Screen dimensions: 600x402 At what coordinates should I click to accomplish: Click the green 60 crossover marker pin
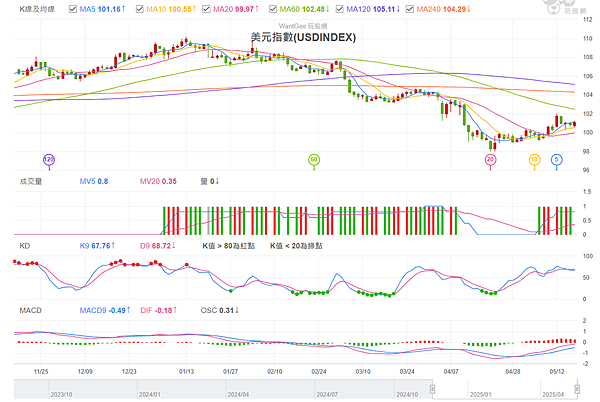coord(314,160)
